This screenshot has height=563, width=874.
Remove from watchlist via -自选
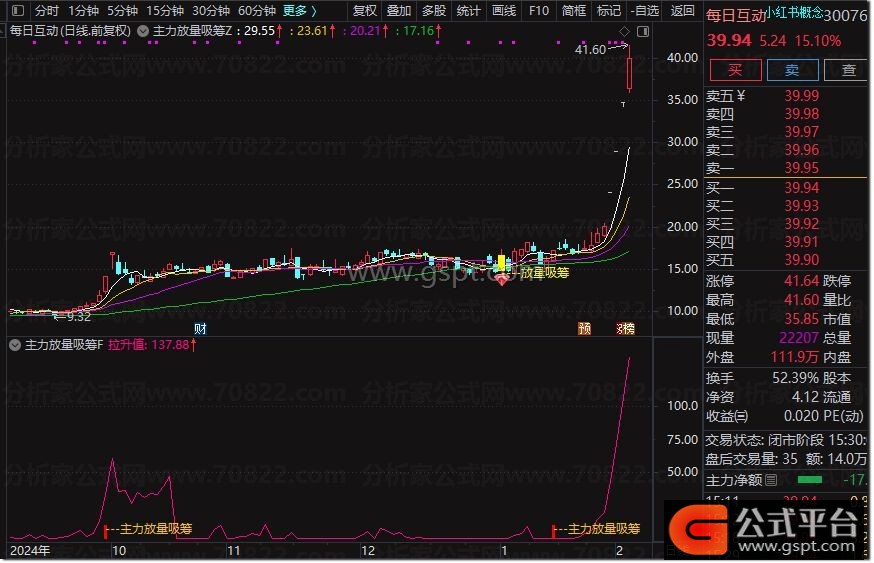coord(645,11)
